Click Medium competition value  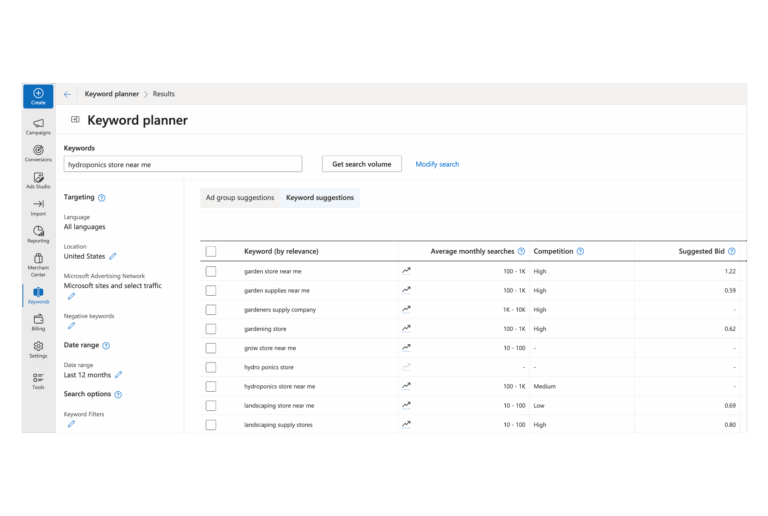[x=544, y=386]
